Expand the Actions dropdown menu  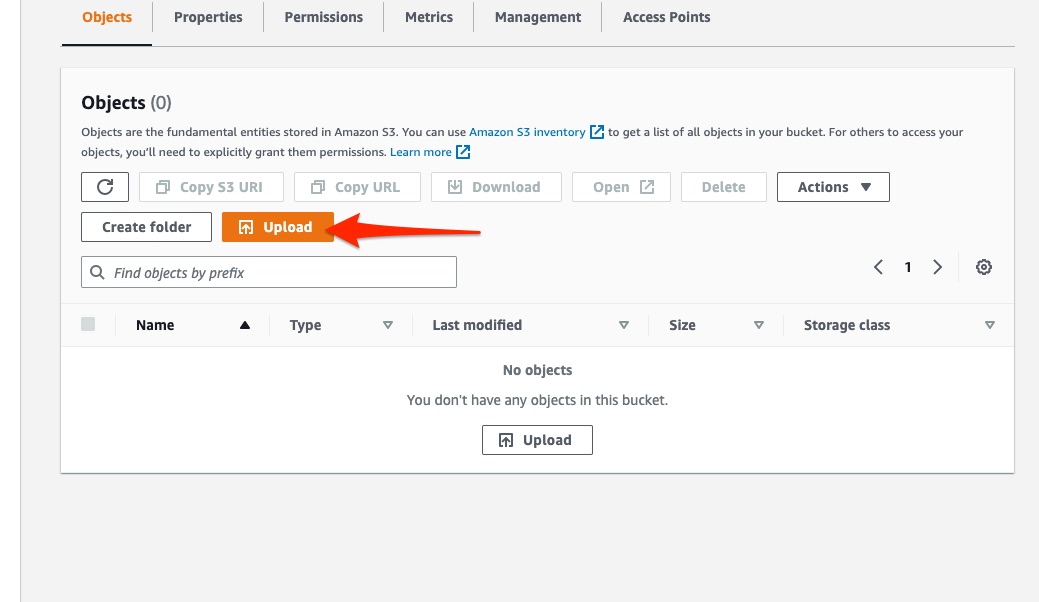[x=833, y=187]
